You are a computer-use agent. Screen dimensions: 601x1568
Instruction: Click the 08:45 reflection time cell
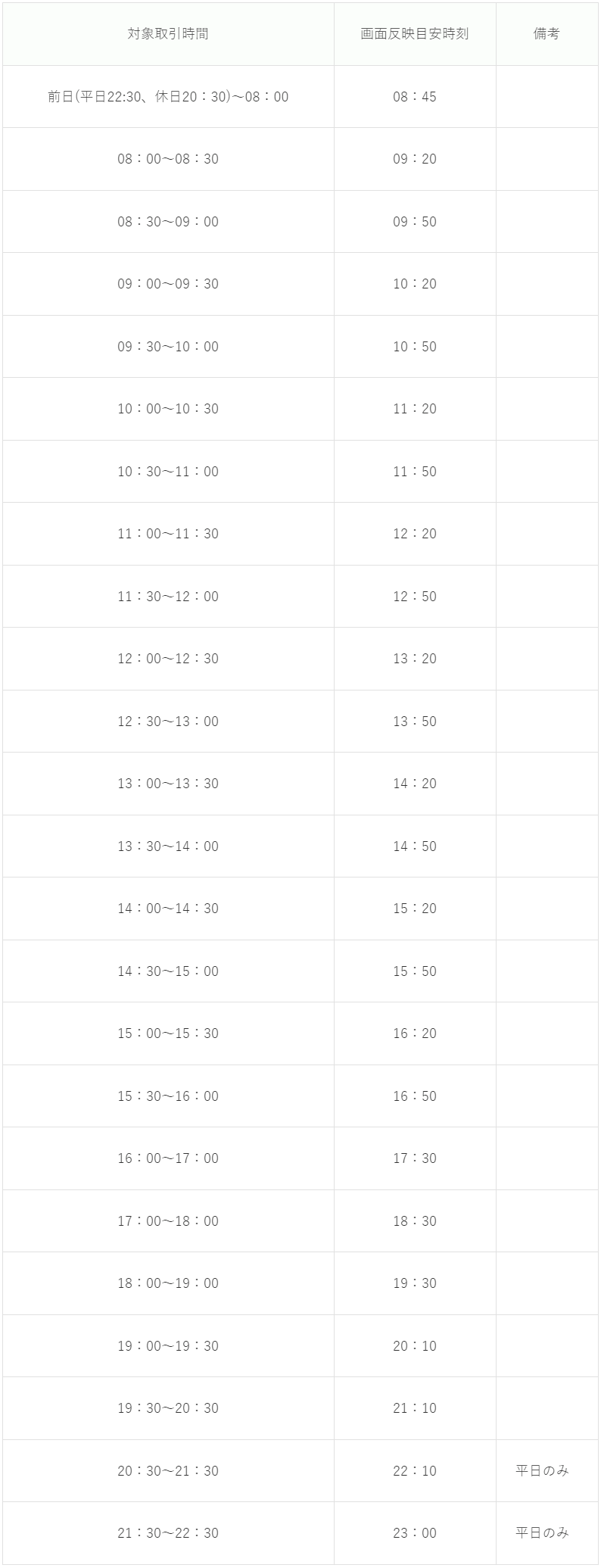coord(415,97)
